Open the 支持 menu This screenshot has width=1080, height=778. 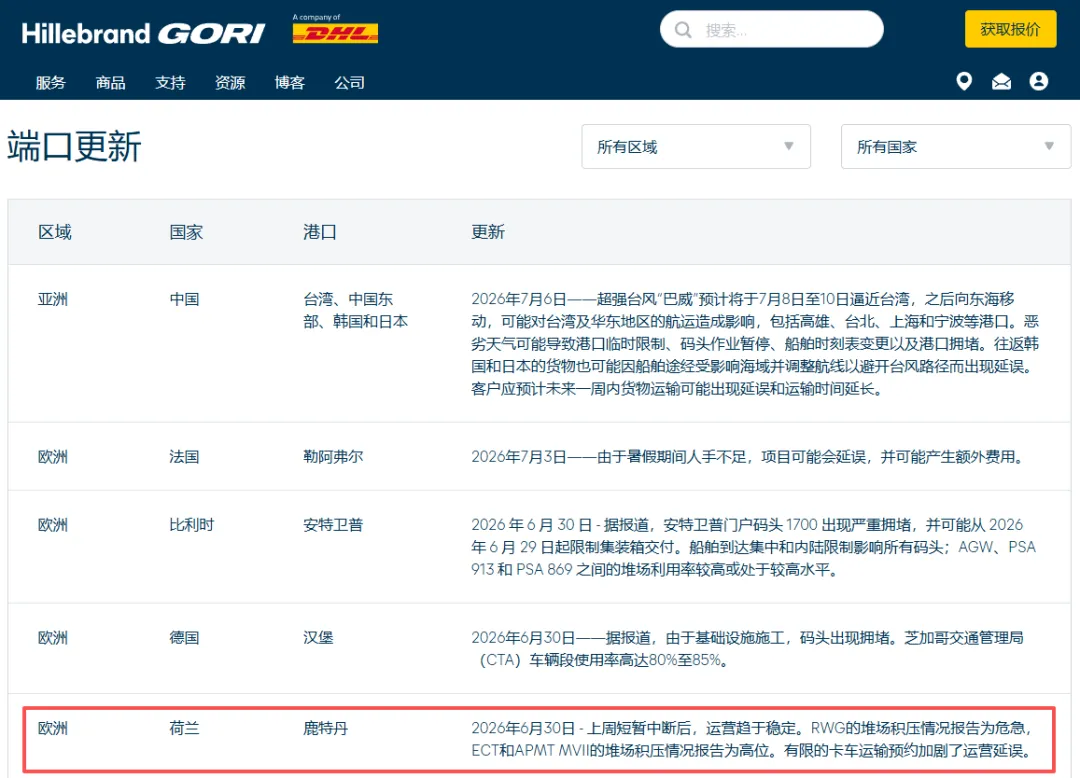point(170,83)
